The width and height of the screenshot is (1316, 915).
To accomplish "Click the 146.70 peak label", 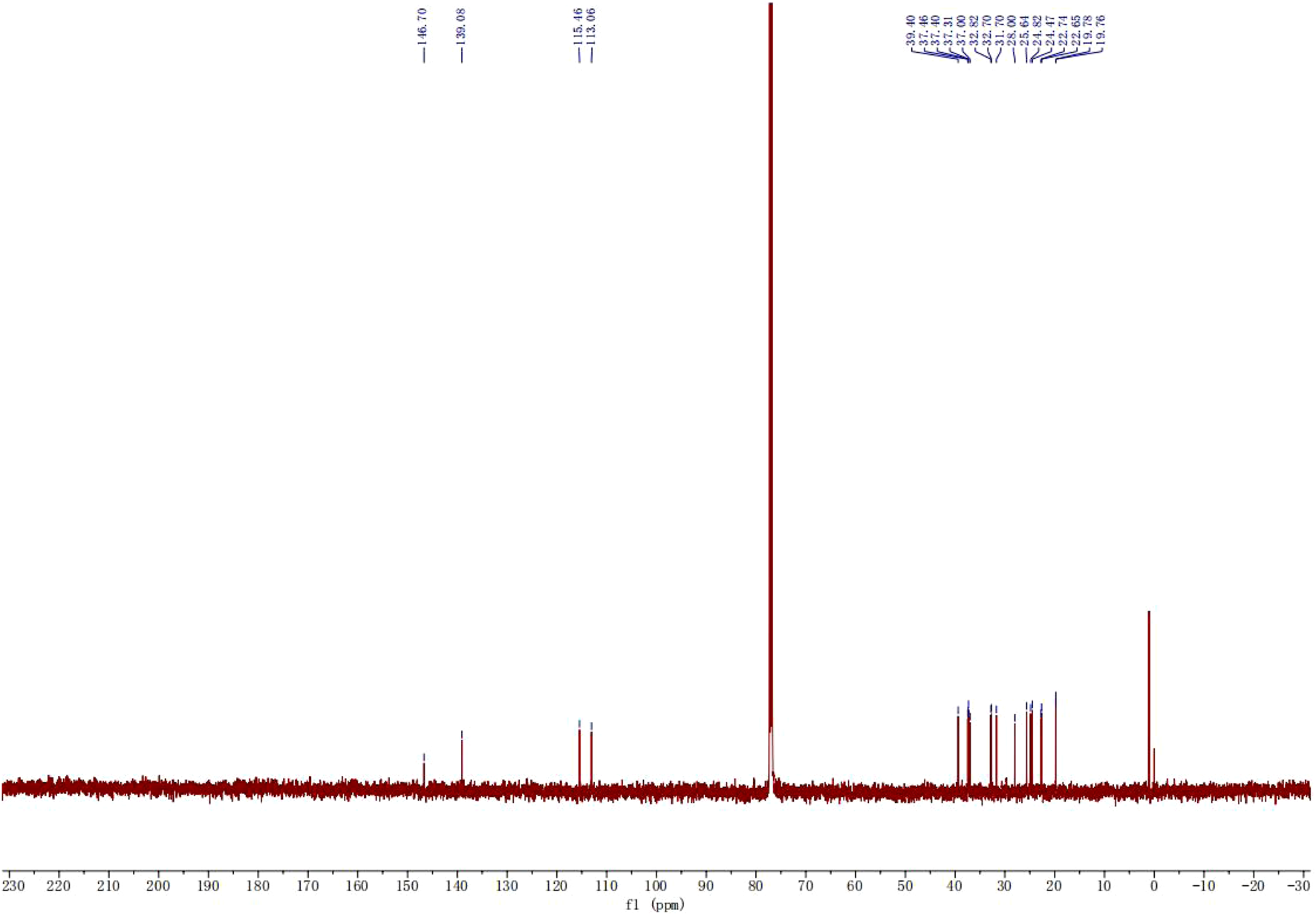I will coord(423,25).
